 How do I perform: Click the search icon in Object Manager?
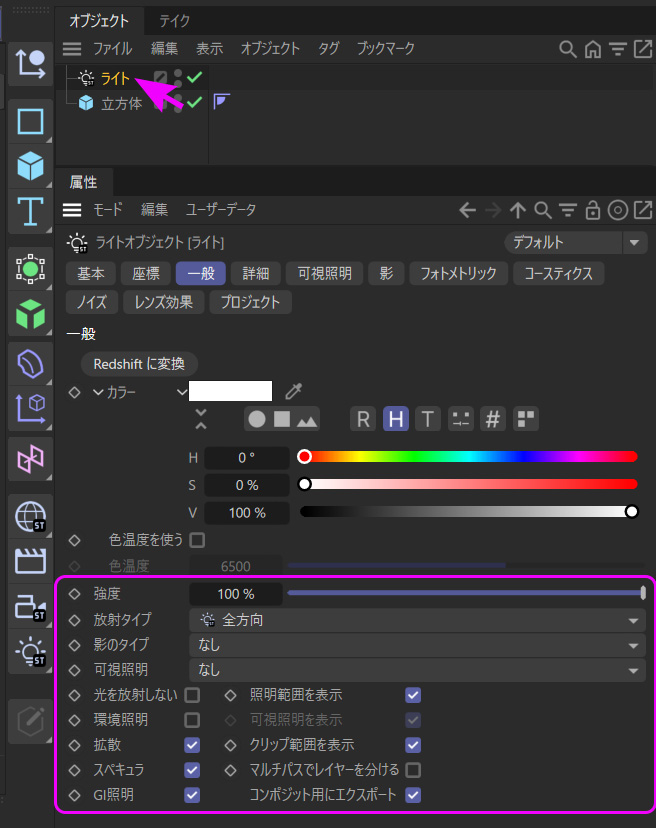pos(567,48)
